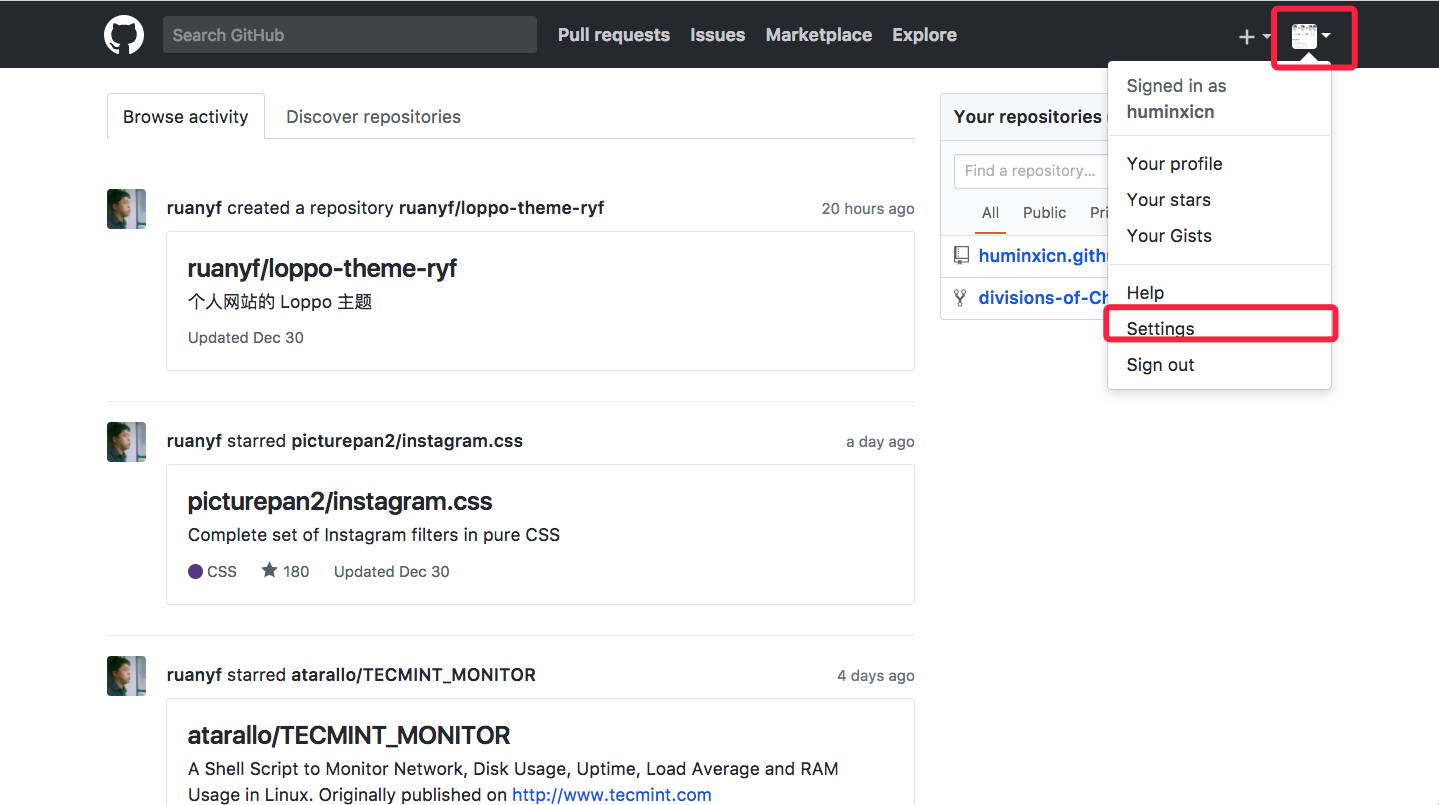Click ruanyf avatar beside loppo-theme-ryf event

click(x=126, y=208)
